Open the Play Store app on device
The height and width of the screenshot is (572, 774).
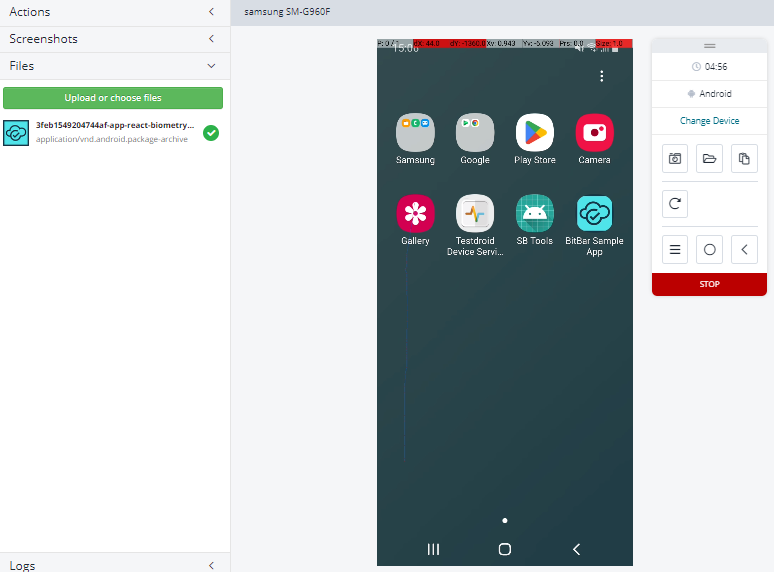(x=535, y=133)
